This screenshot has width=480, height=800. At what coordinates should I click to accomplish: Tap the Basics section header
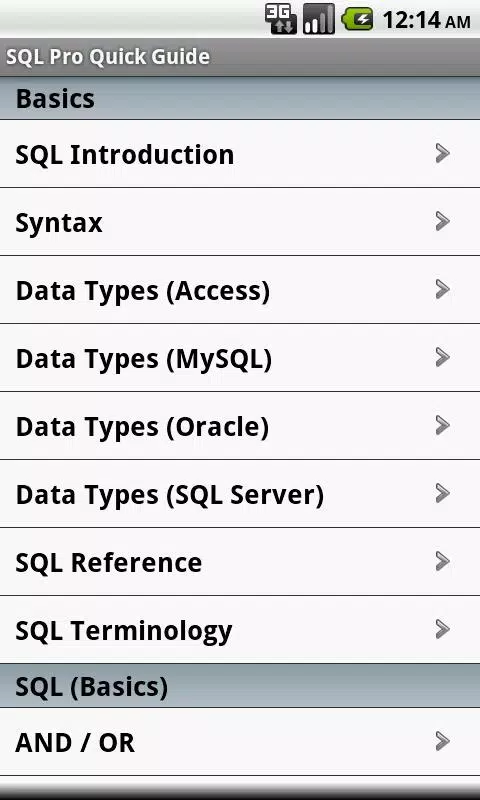click(x=240, y=98)
